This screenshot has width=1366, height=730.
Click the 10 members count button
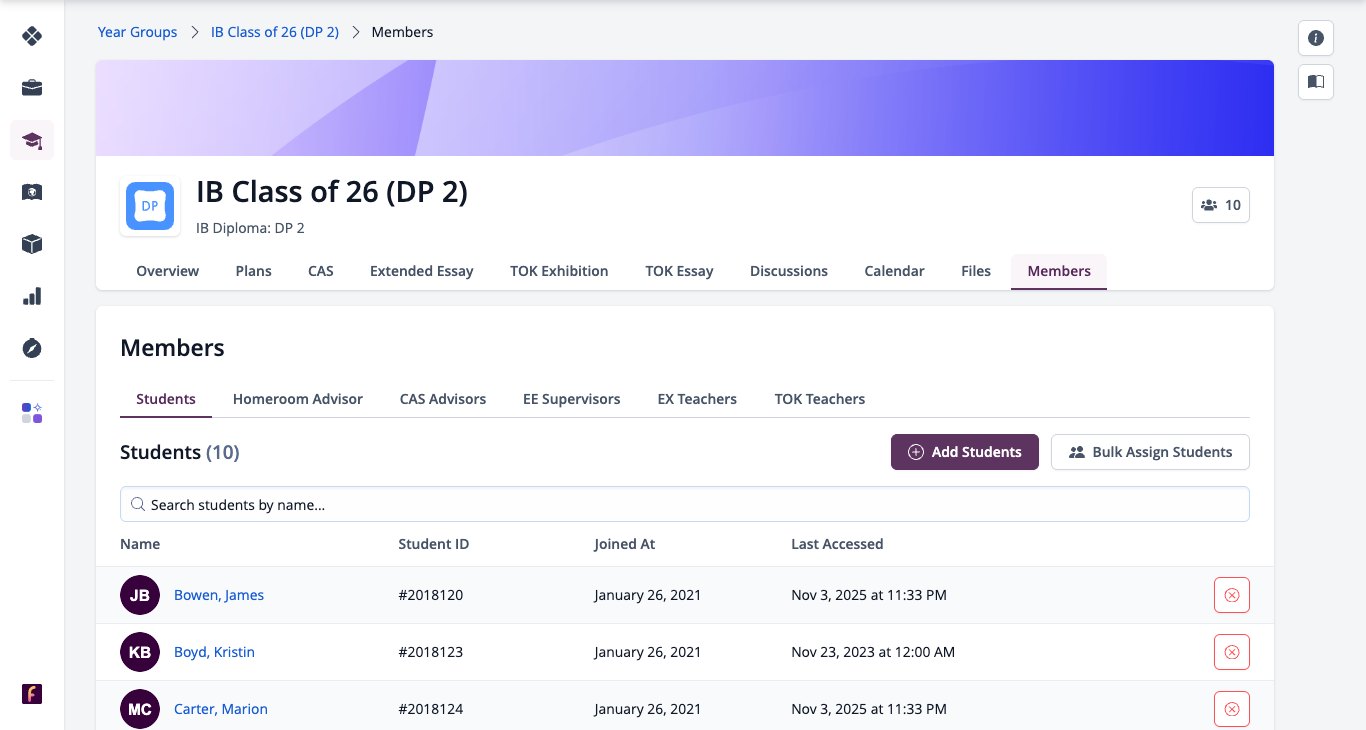click(1221, 205)
